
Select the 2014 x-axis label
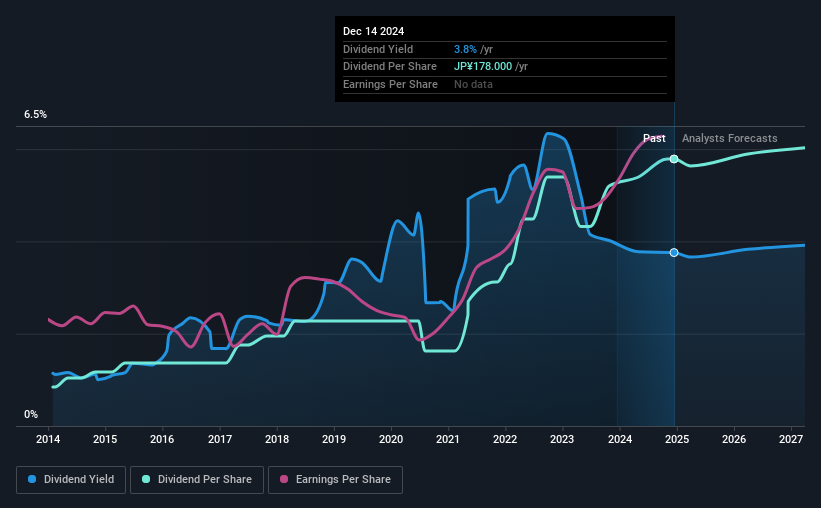click(x=48, y=439)
